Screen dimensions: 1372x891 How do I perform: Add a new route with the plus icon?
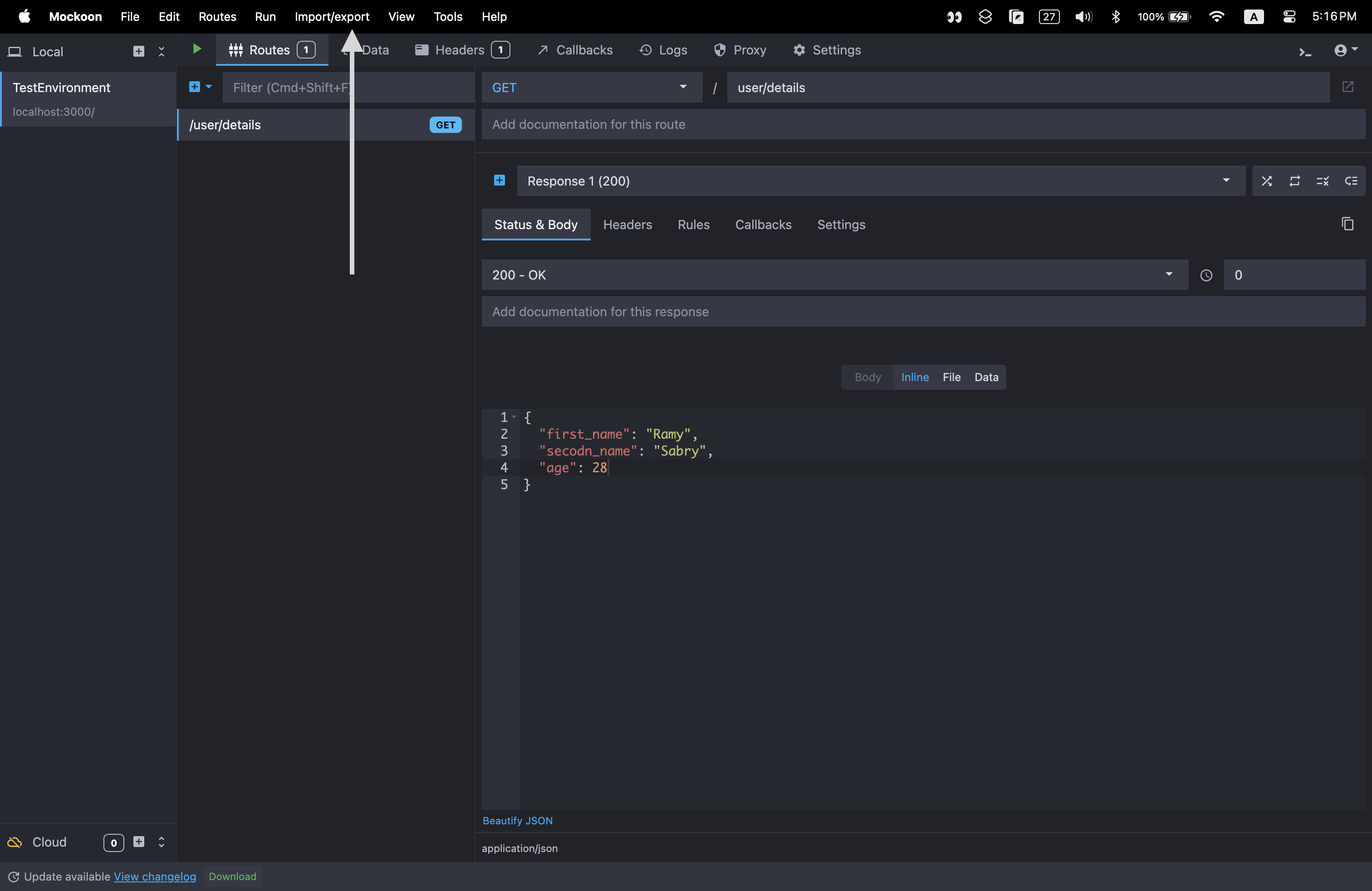tap(194, 87)
